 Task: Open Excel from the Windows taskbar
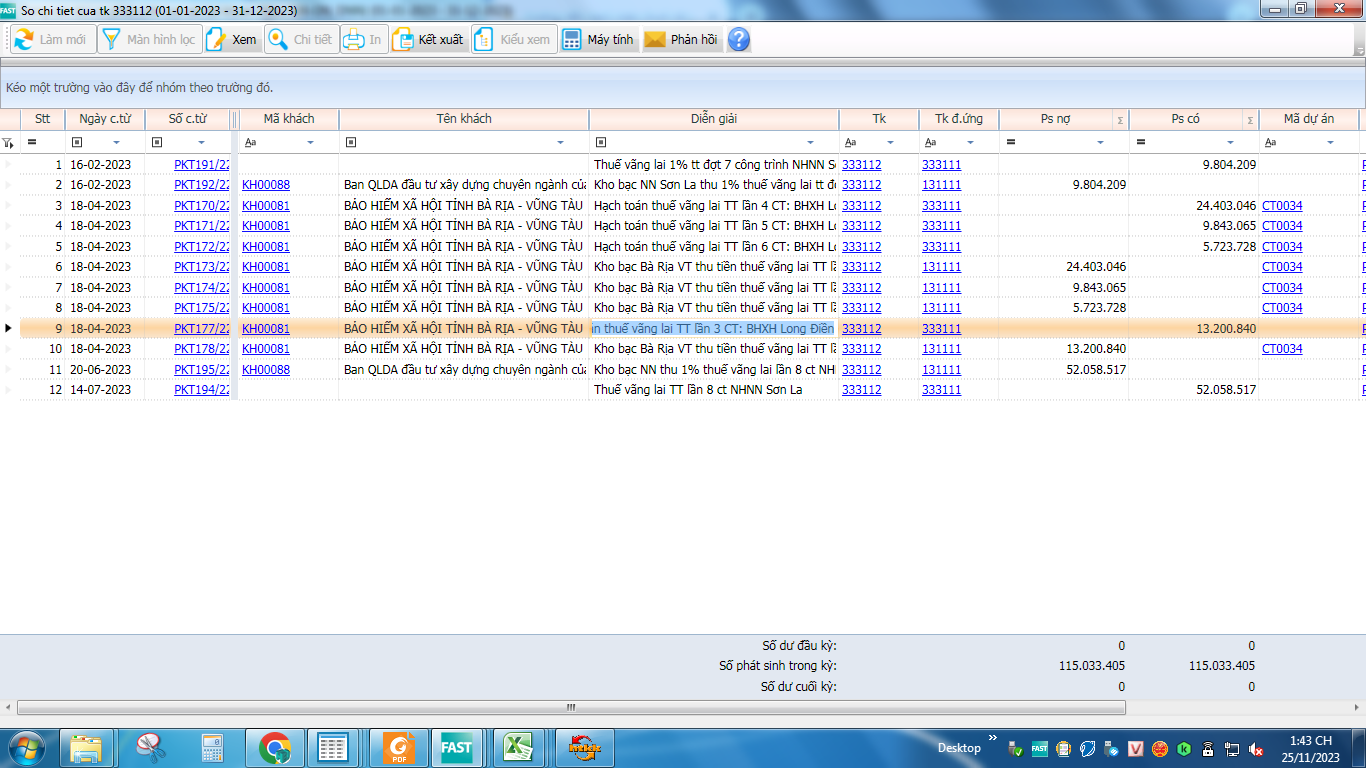(x=516, y=748)
